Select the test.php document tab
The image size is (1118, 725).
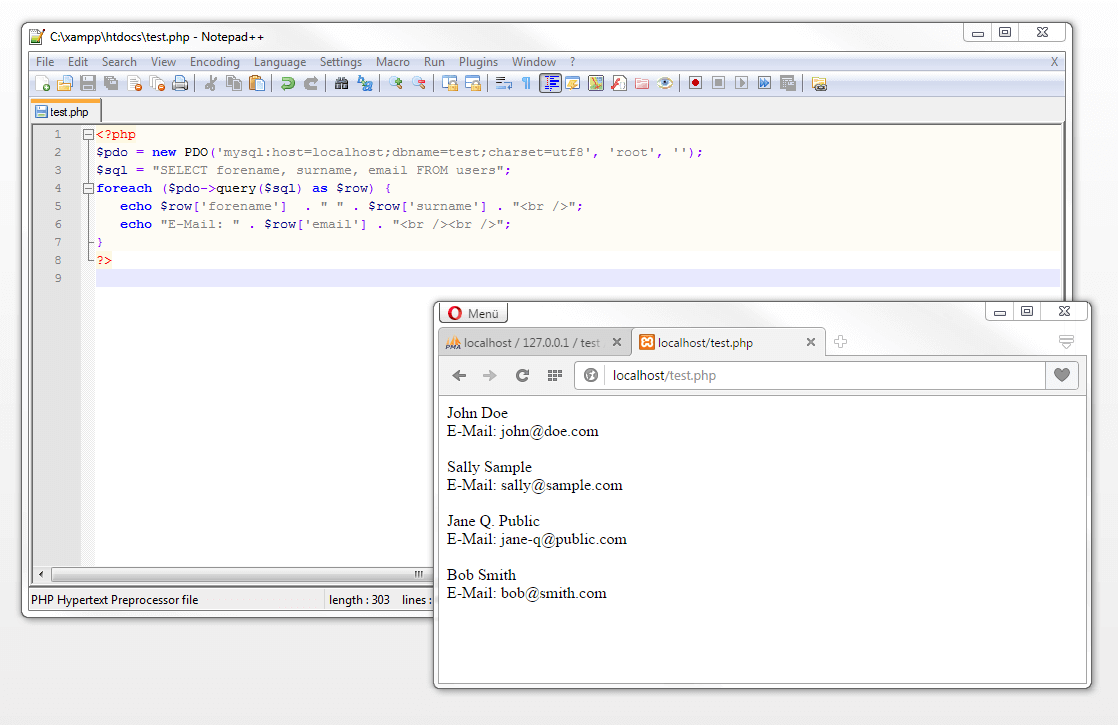66,112
